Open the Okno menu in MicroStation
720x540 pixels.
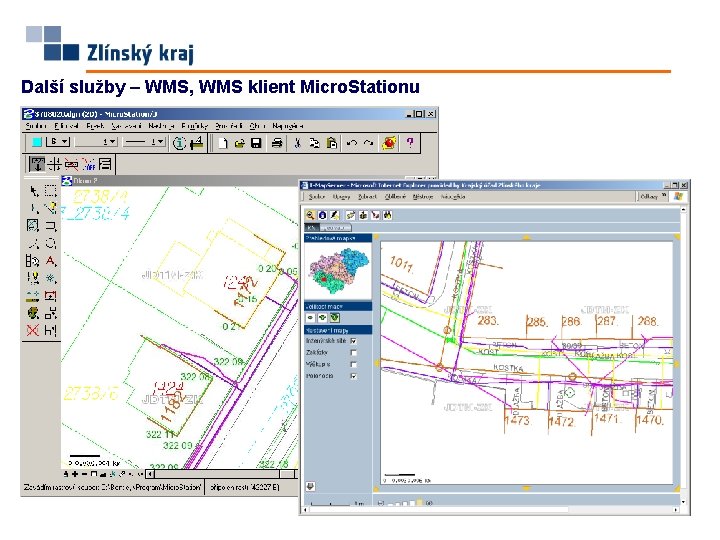[x=257, y=126]
